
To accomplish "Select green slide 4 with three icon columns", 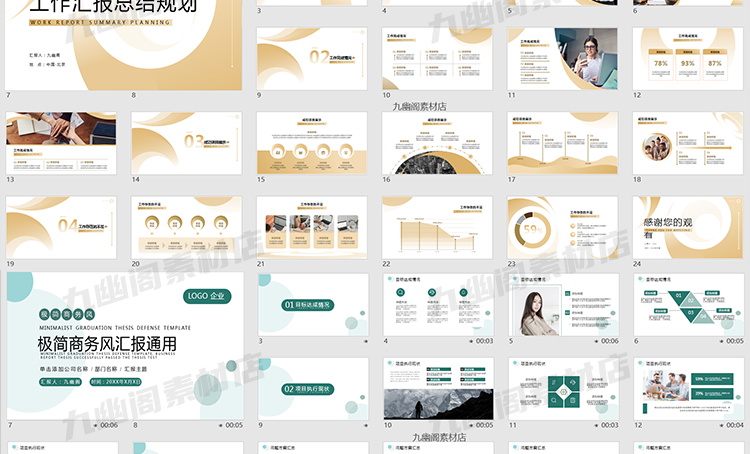I will pos(439,305).
